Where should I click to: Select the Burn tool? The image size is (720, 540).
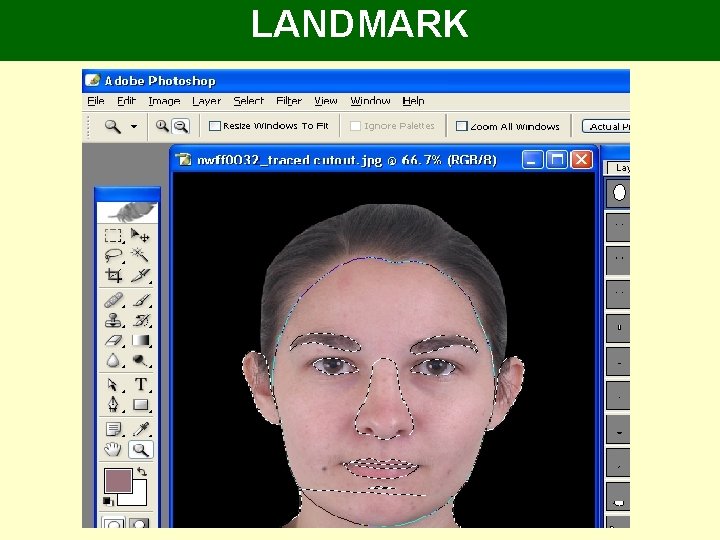140,360
